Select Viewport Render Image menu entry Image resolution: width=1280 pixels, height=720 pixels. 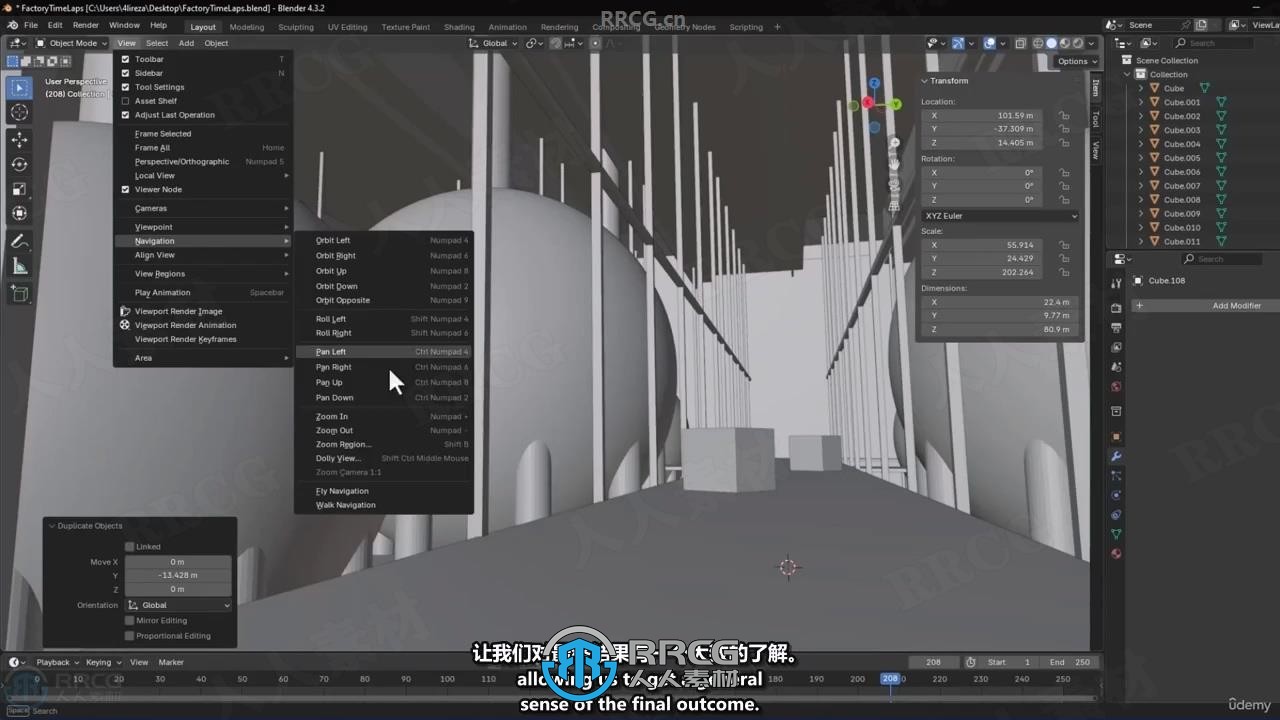click(202, 311)
